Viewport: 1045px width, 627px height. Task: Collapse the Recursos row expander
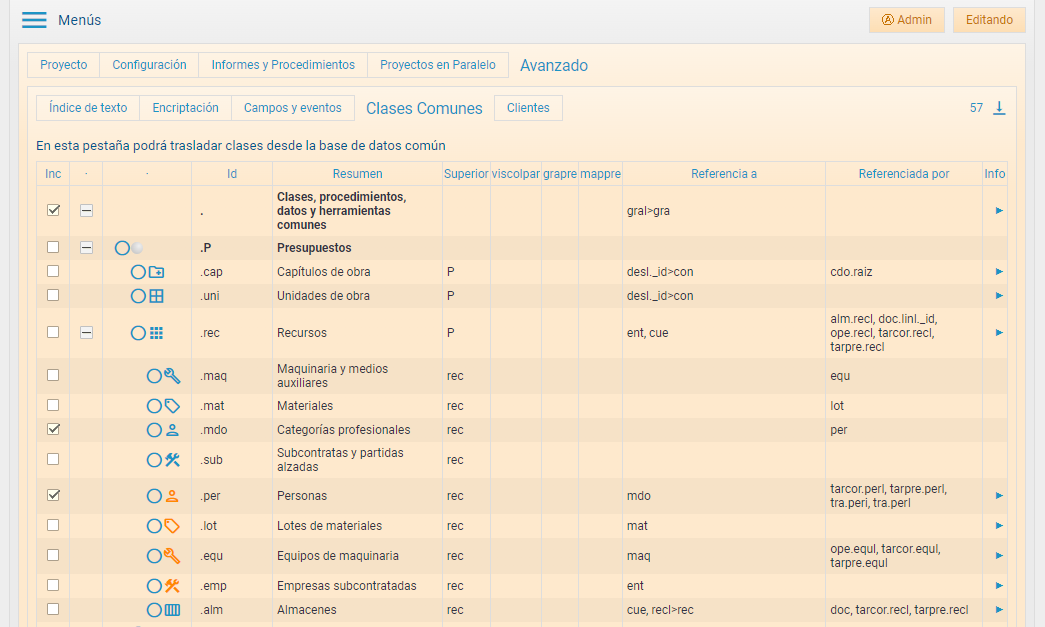(86, 332)
